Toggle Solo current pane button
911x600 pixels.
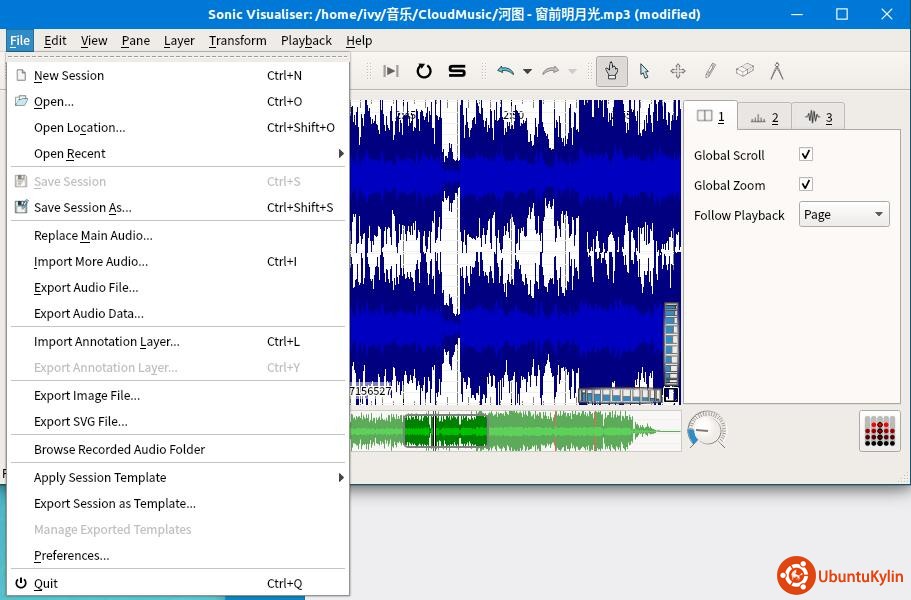457,71
